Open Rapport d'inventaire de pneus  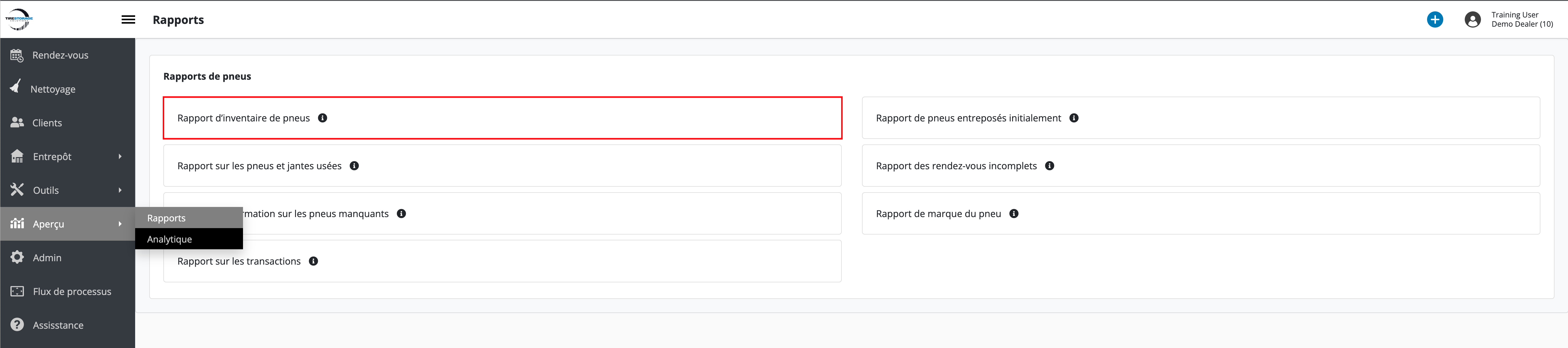pos(244,118)
